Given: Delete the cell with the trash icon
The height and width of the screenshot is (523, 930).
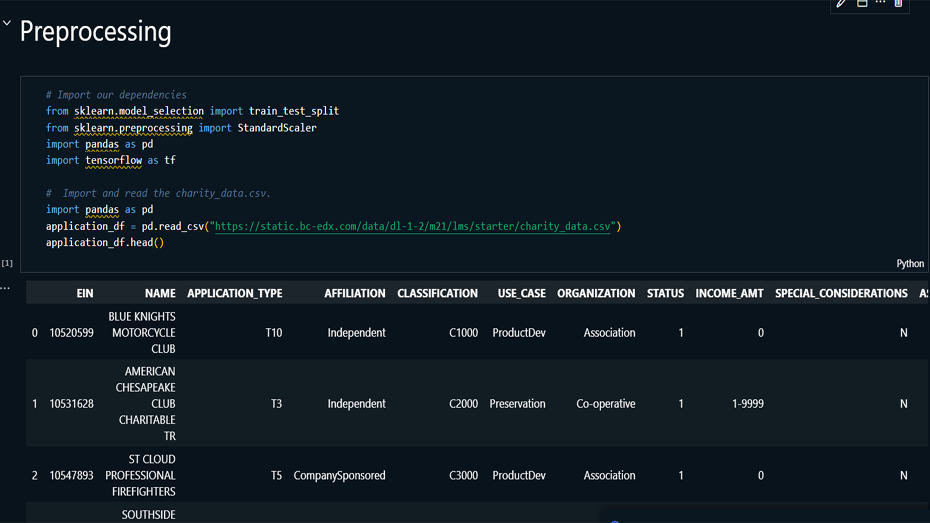Looking at the screenshot, I should 898,4.
